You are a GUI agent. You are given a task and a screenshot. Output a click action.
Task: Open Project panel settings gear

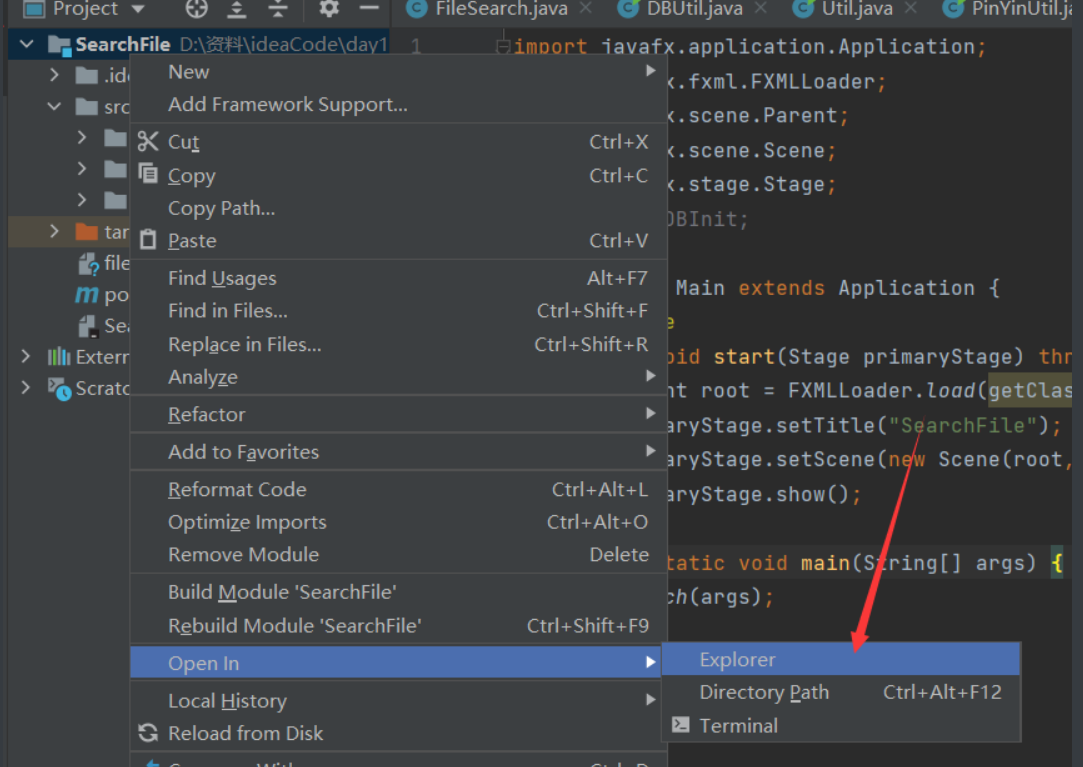point(329,8)
